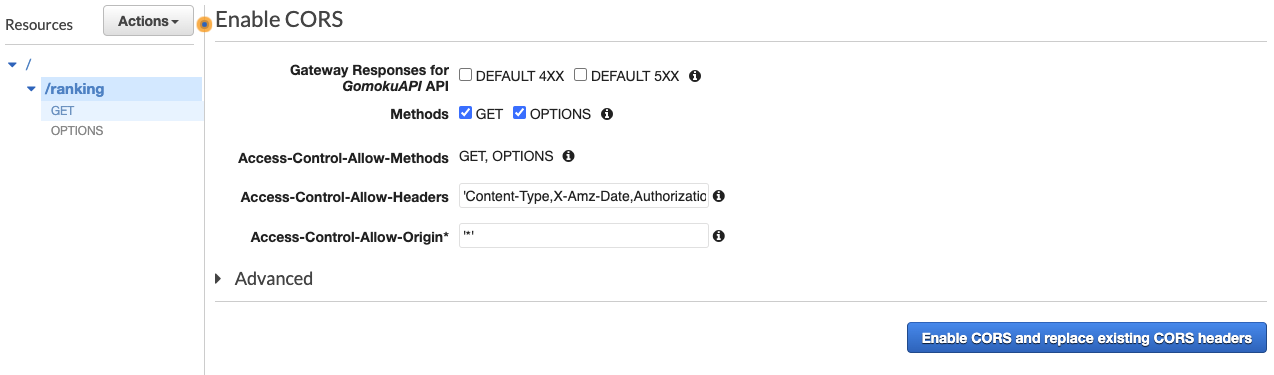Image resolution: width=1274 pixels, height=375 pixels.
Task: Click info icon for Access-Control-Allow-Headers
Action: coord(719,196)
